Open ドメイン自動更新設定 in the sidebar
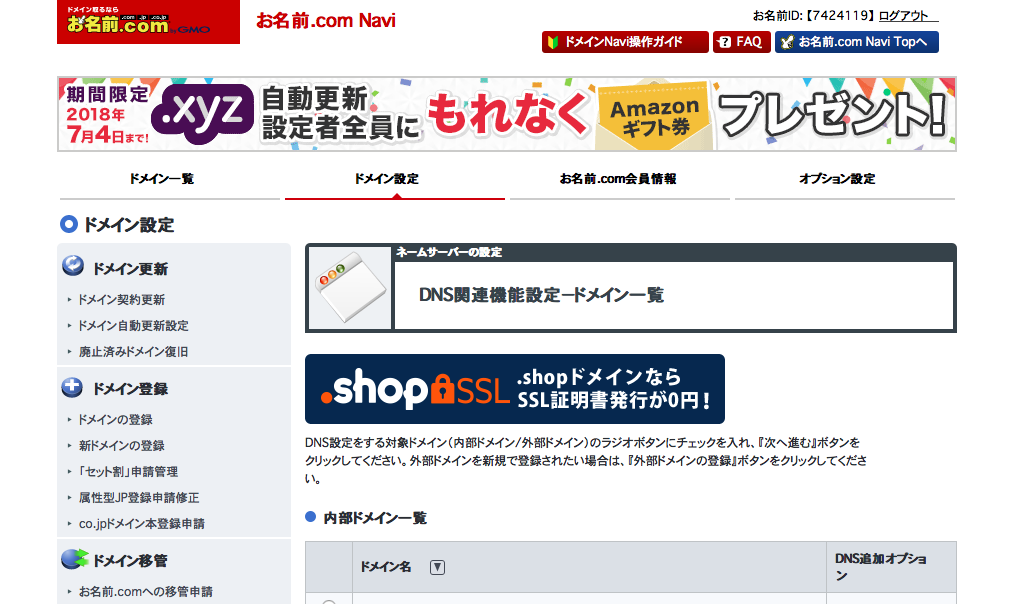1011x604 pixels. (x=133, y=326)
